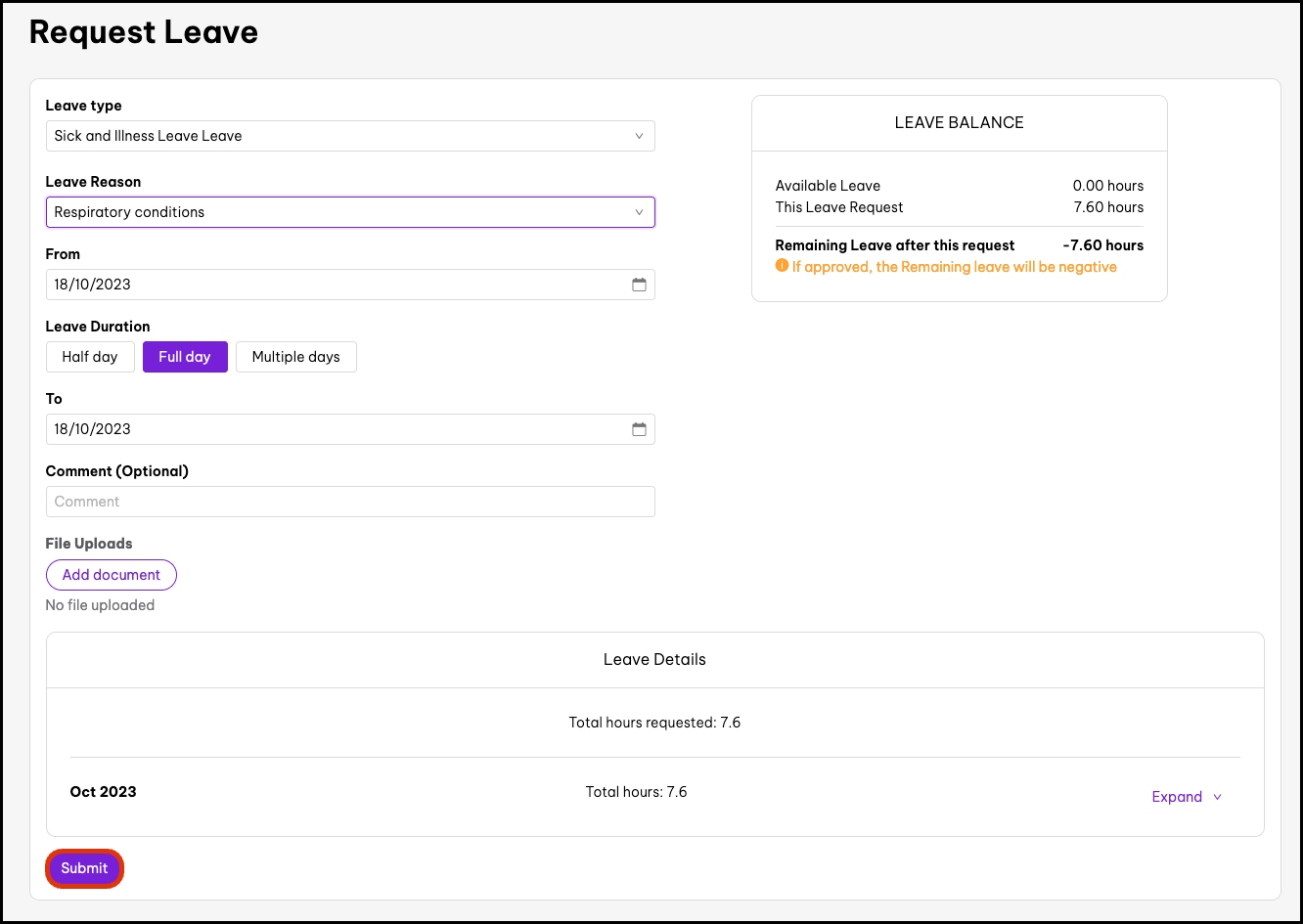Screen dimensions: 1303x924
Task: Click the From date text 18/10/2023
Action: (x=93, y=285)
